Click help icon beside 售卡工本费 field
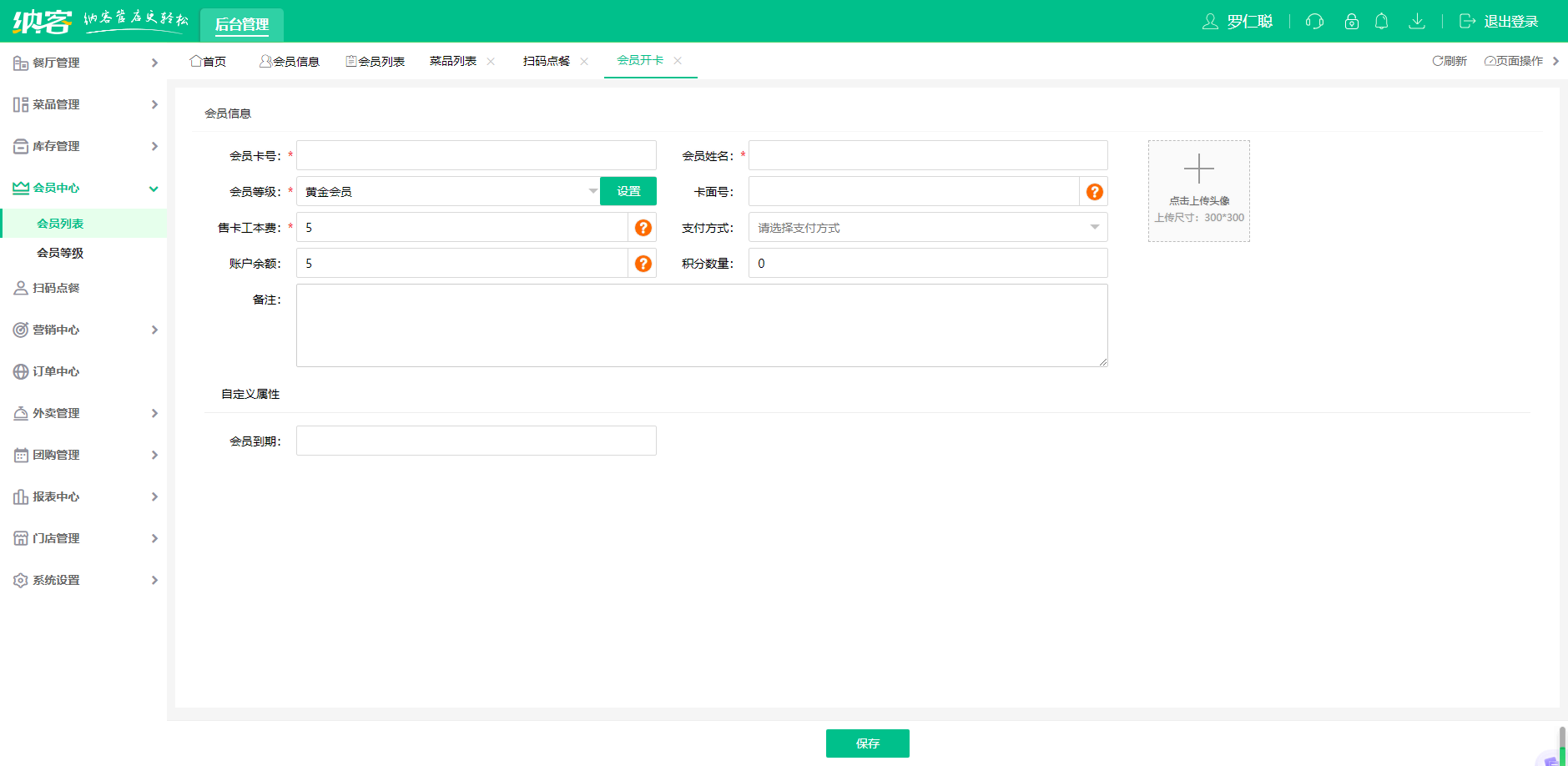This screenshot has width=1568, height=766. [x=643, y=228]
